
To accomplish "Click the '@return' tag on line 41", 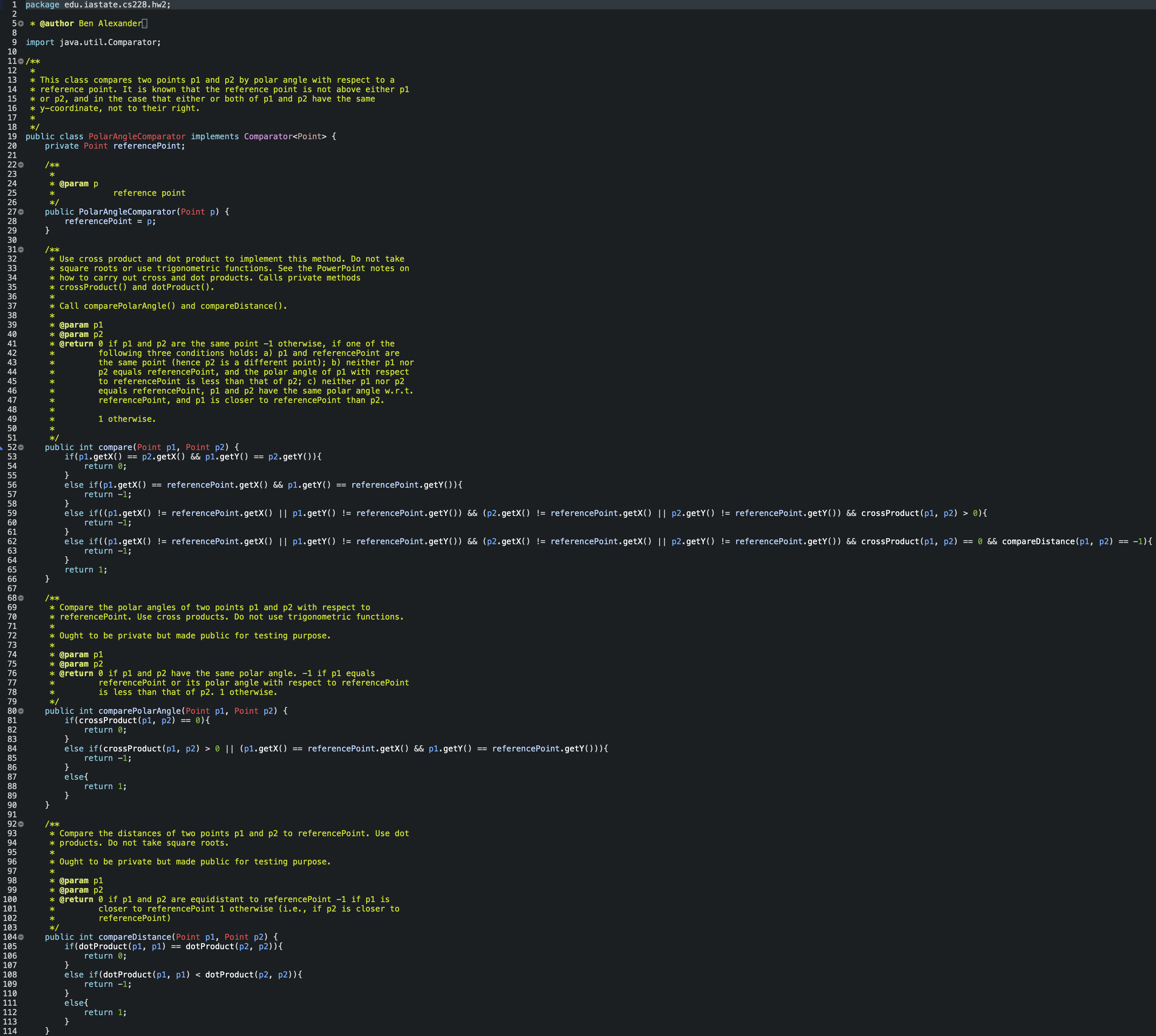I will tap(76, 344).
